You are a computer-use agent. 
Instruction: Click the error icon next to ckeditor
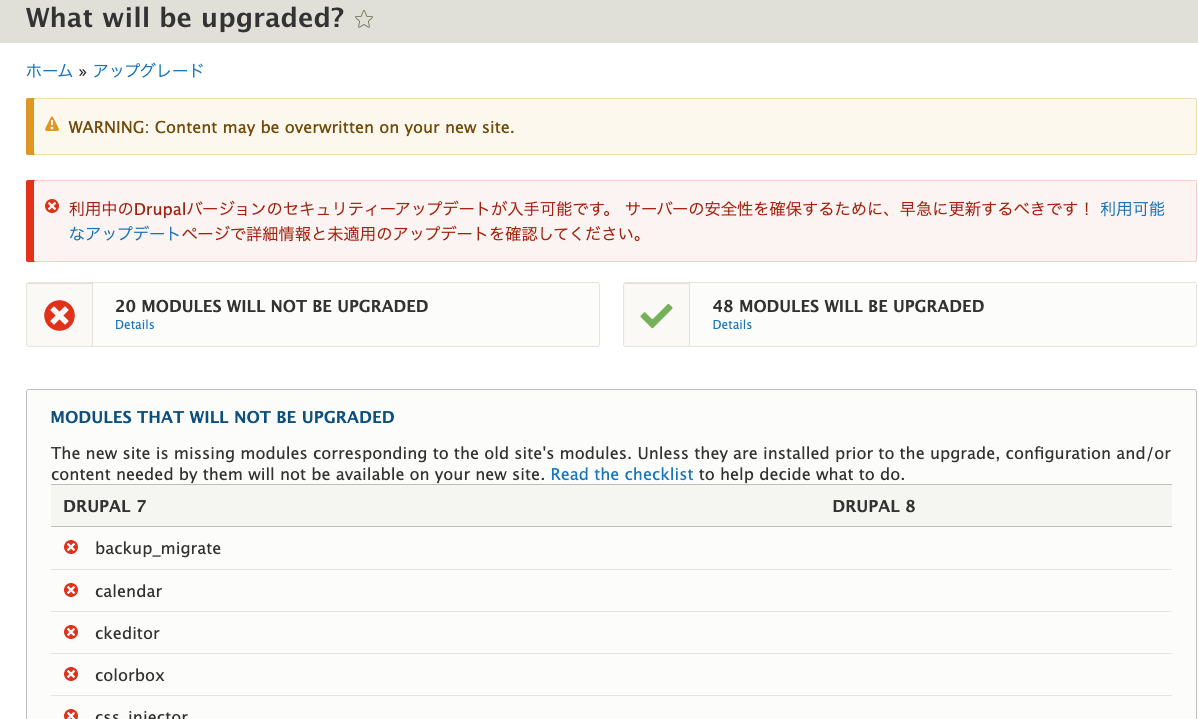(71, 632)
